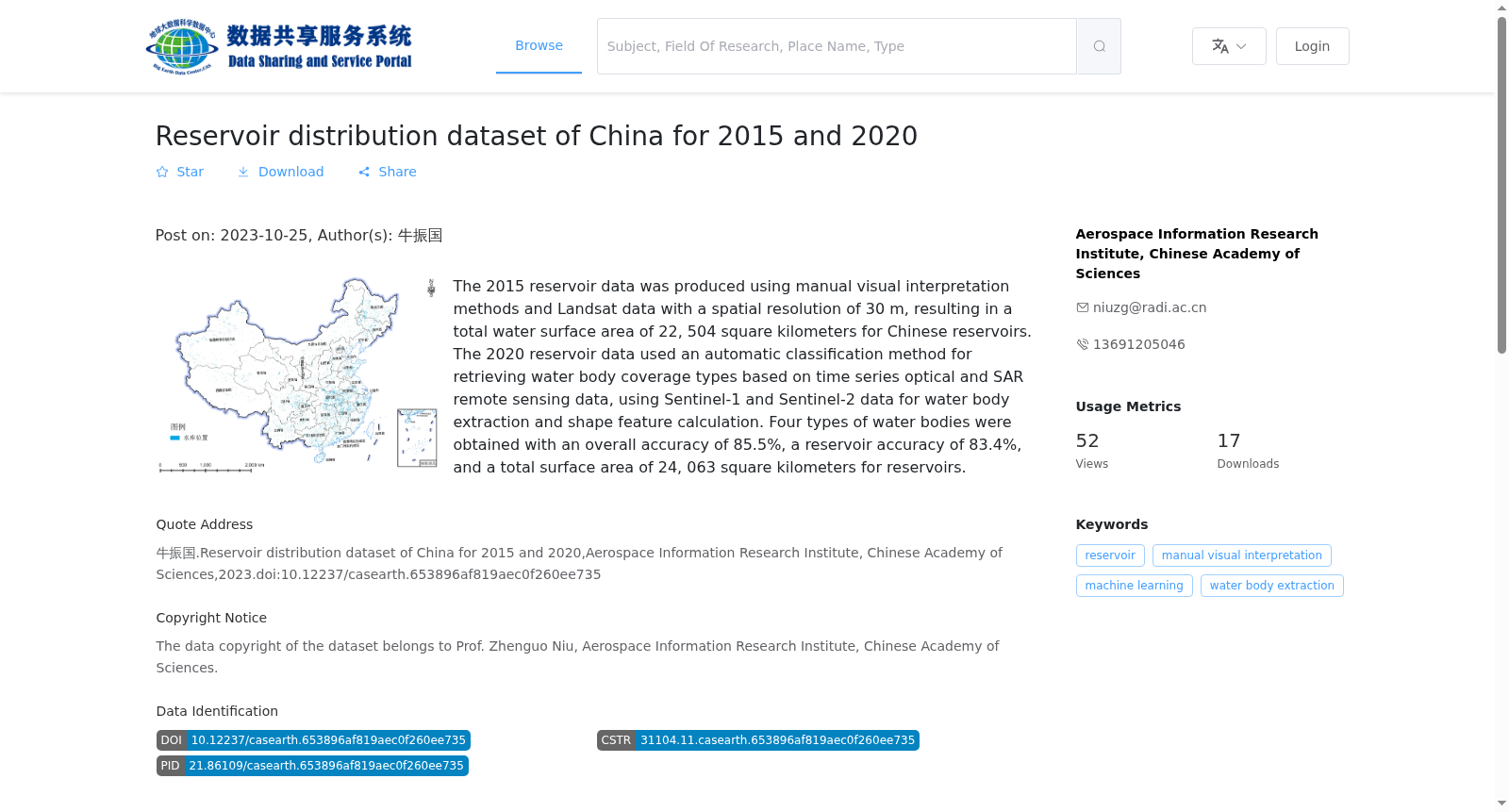Click the email address niuzg@radi.ac.cn
This screenshot has width=1509, height=812.
(x=1150, y=307)
